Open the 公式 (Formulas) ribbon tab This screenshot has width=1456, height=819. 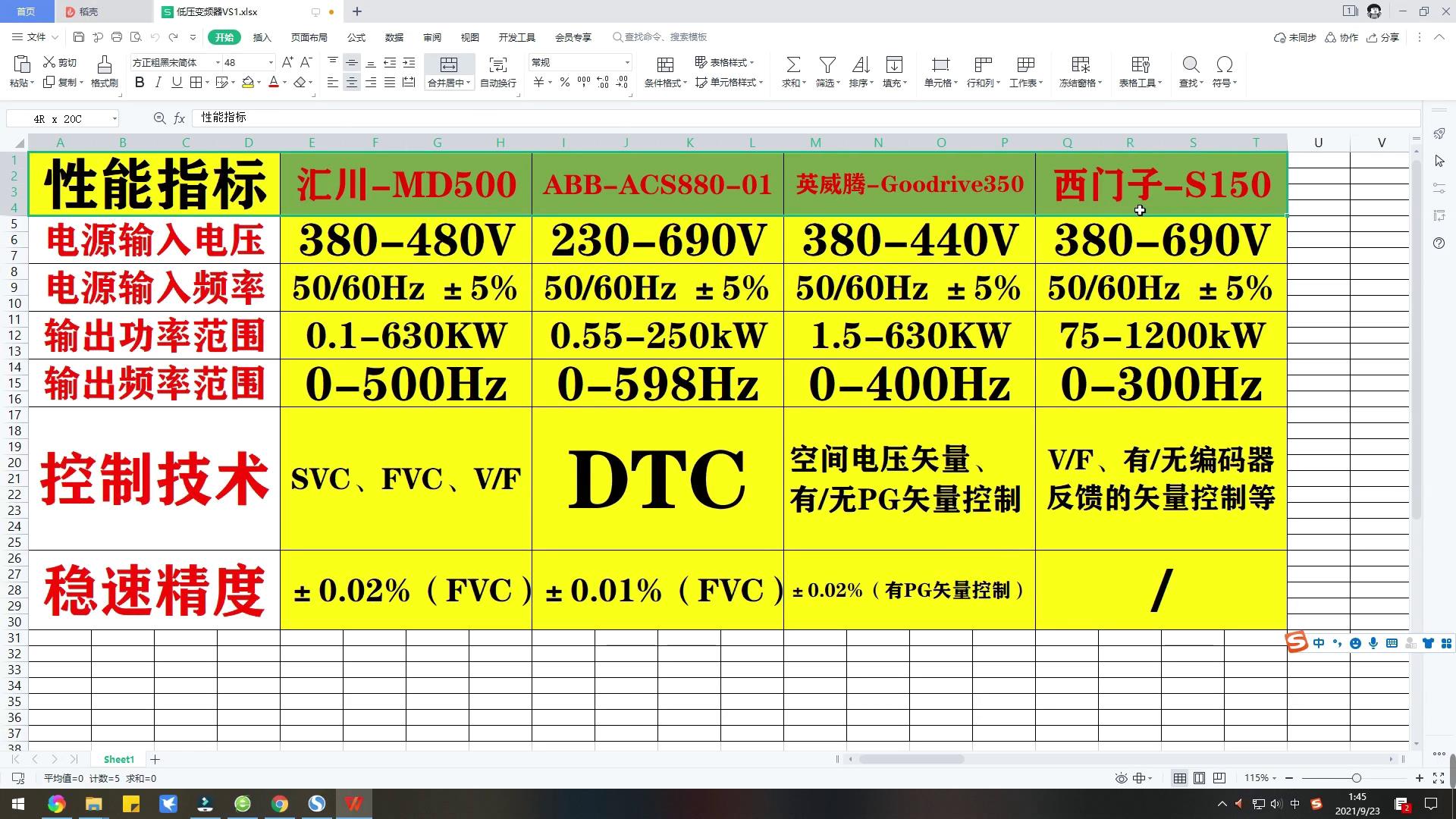[x=356, y=37]
